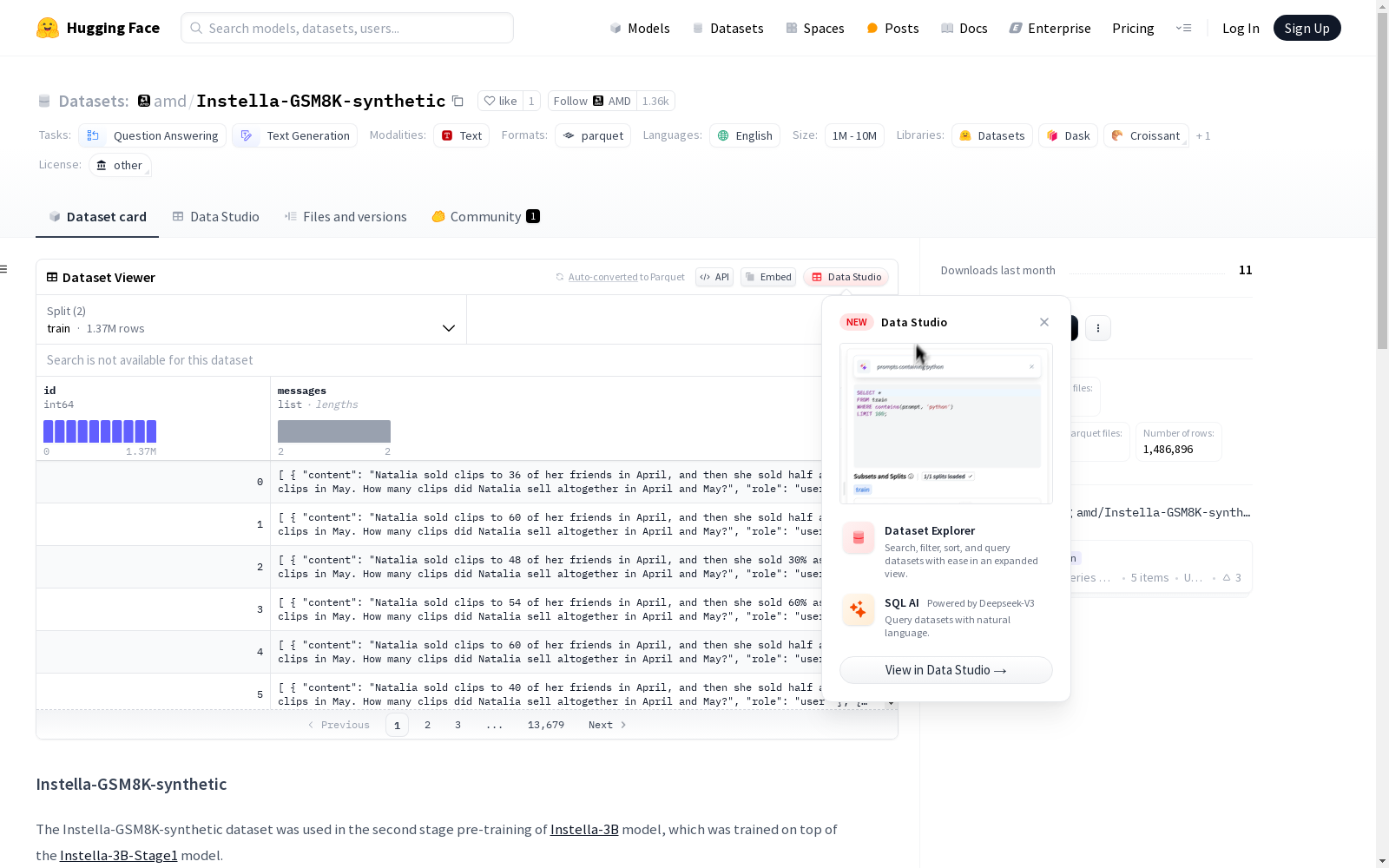Click the English language tag

pyautogui.click(x=745, y=135)
